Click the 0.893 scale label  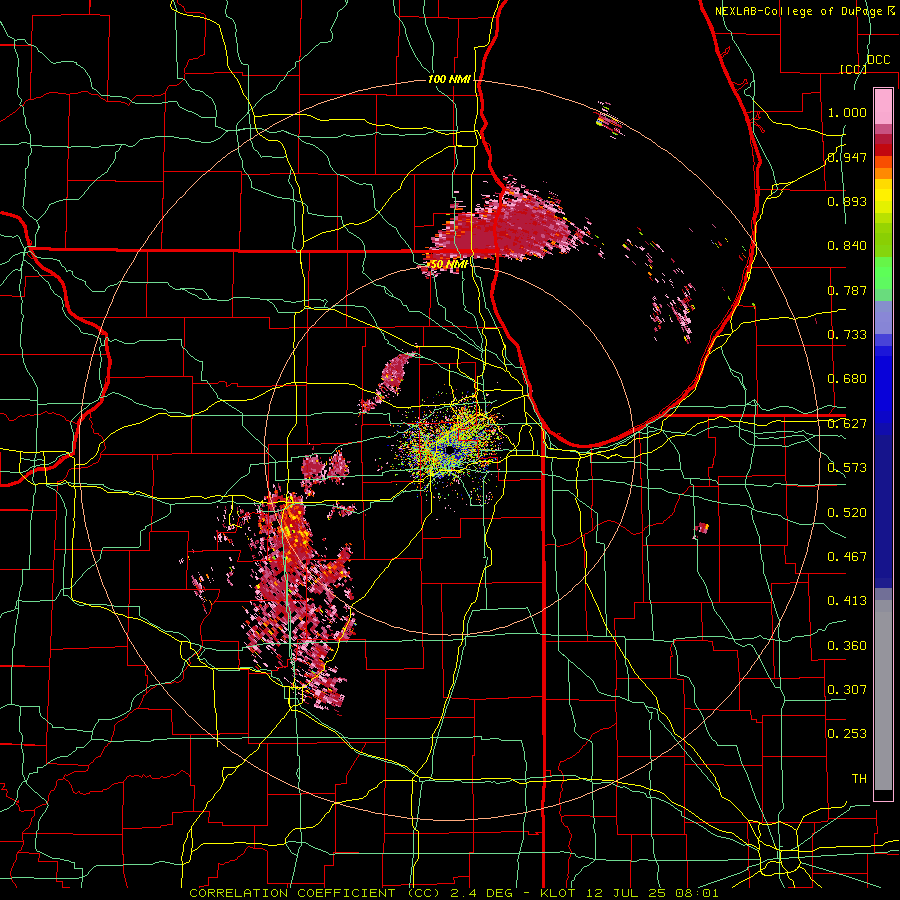847,201
